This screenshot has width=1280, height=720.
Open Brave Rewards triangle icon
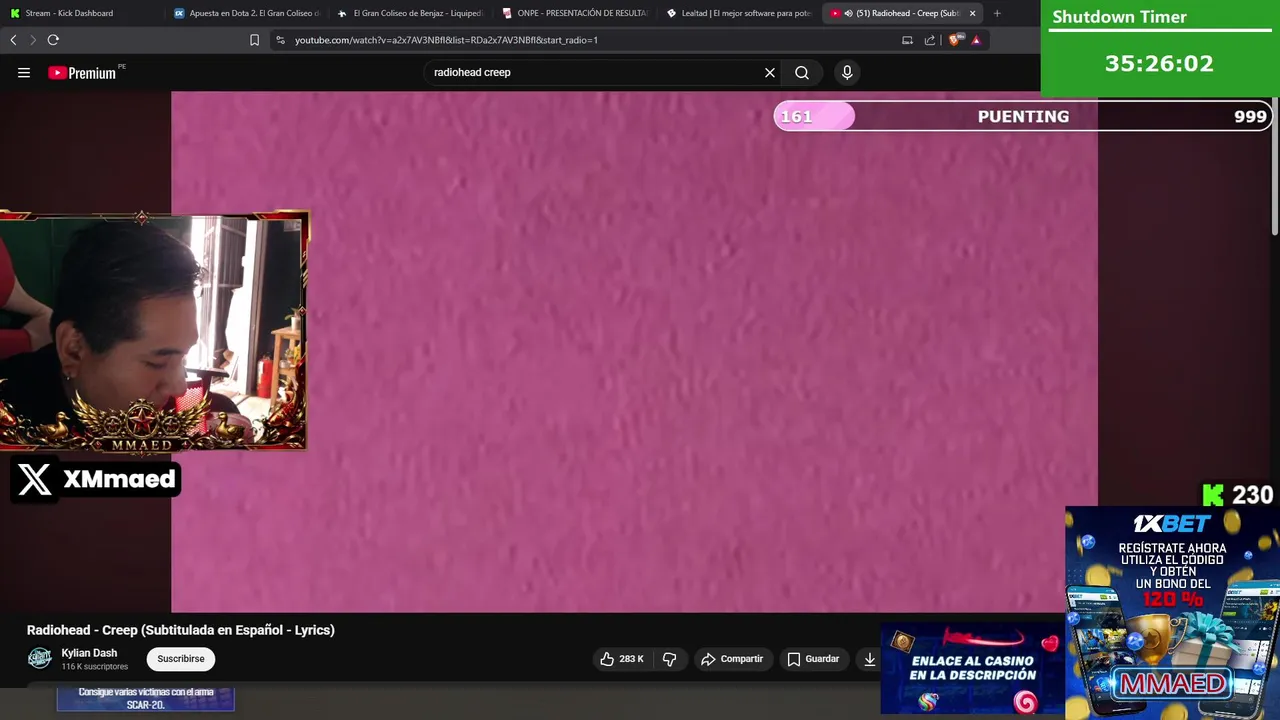pos(976,40)
